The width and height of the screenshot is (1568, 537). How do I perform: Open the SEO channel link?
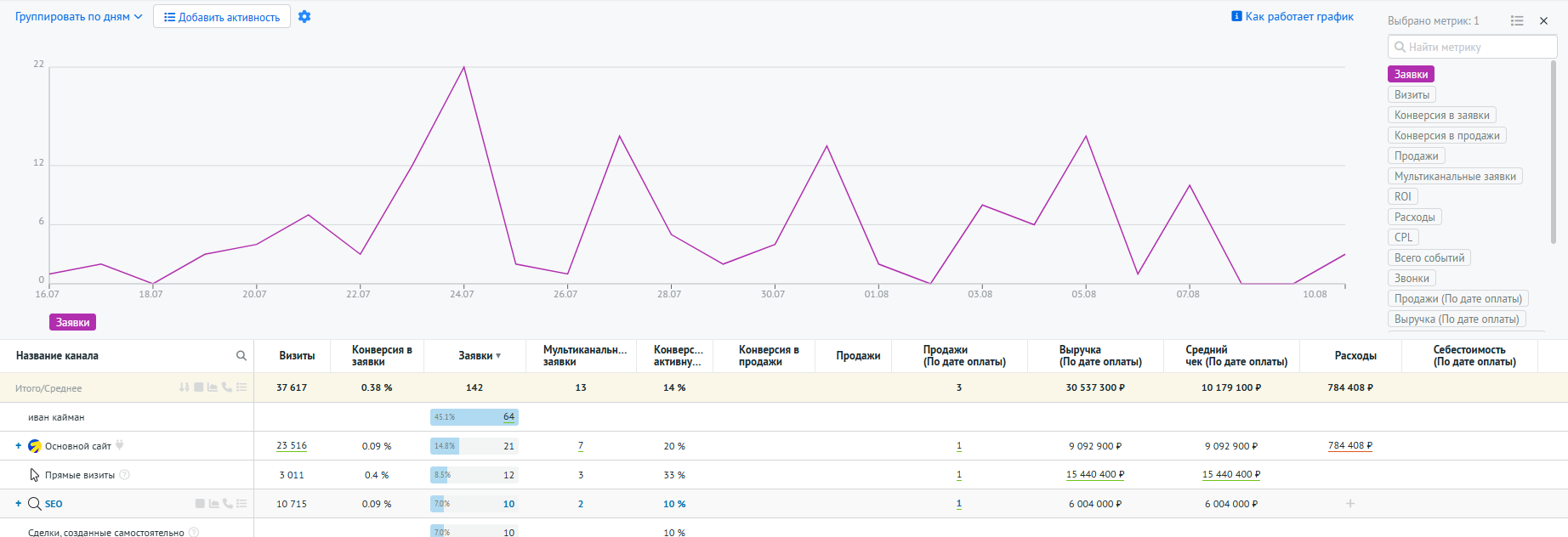click(x=54, y=504)
